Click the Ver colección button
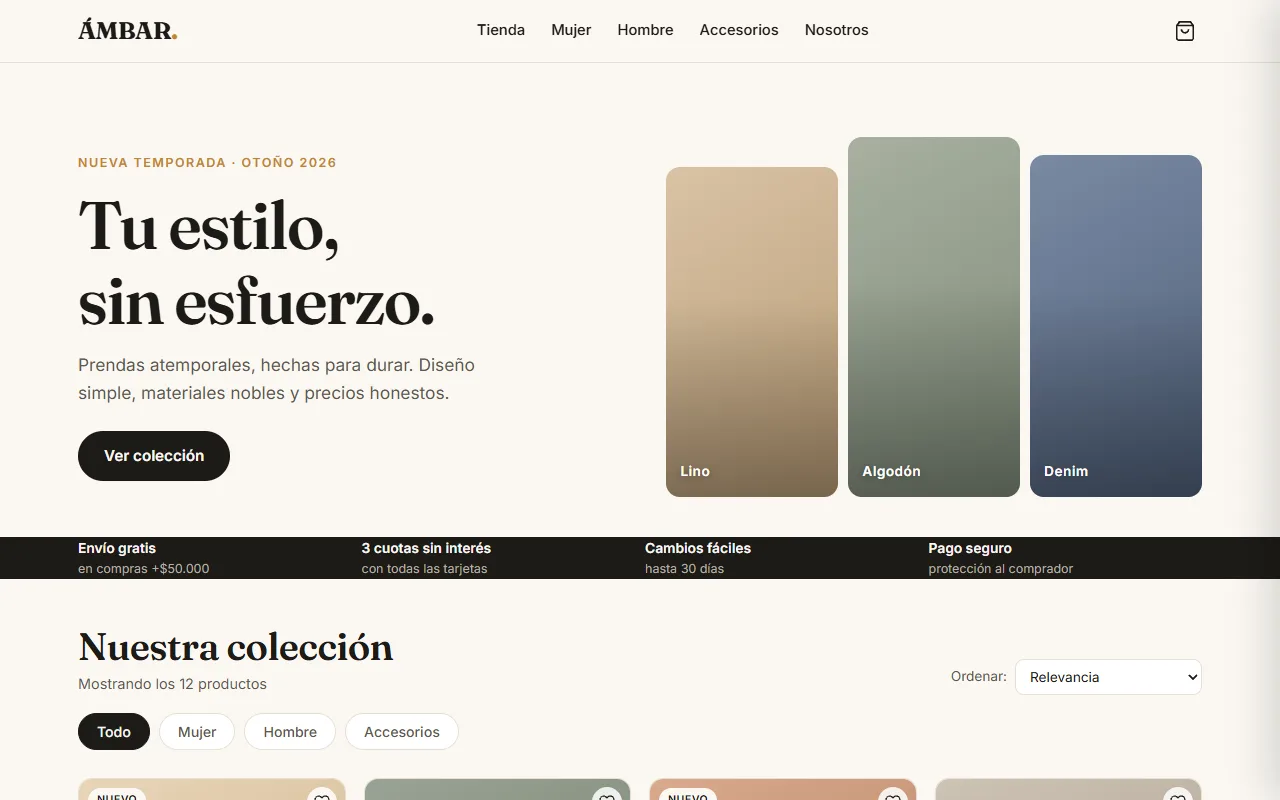This screenshot has width=1280, height=800. [x=154, y=456]
